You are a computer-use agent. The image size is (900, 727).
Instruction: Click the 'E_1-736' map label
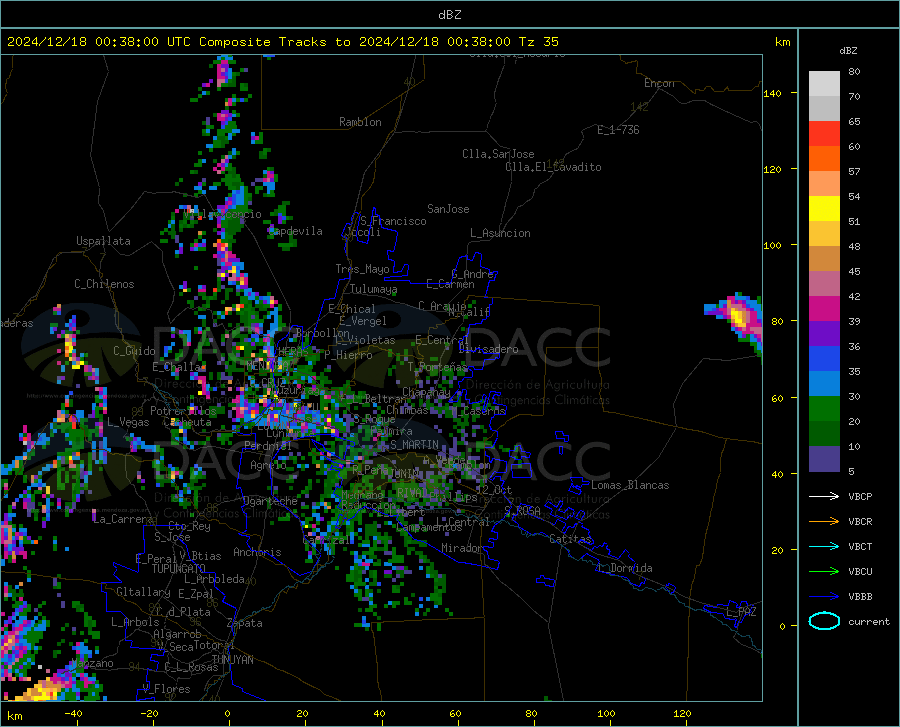coord(618,130)
